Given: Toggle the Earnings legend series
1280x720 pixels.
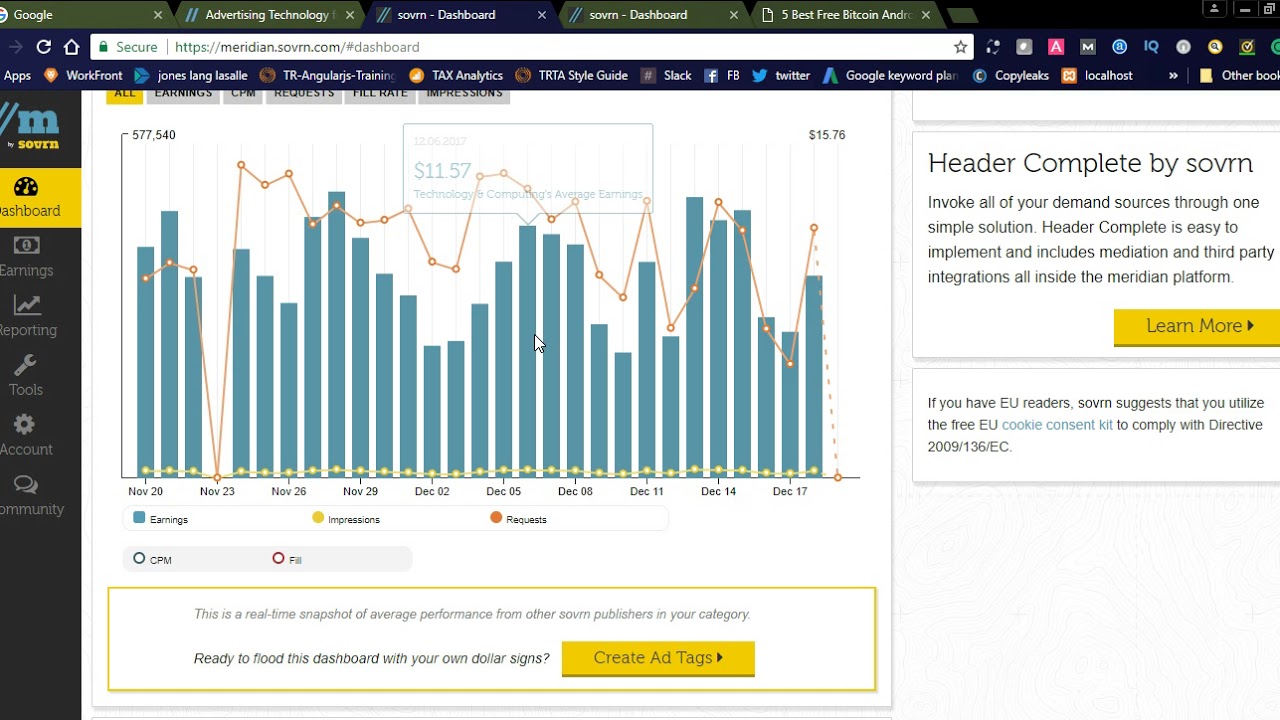Looking at the screenshot, I should (x=160, y=519).
